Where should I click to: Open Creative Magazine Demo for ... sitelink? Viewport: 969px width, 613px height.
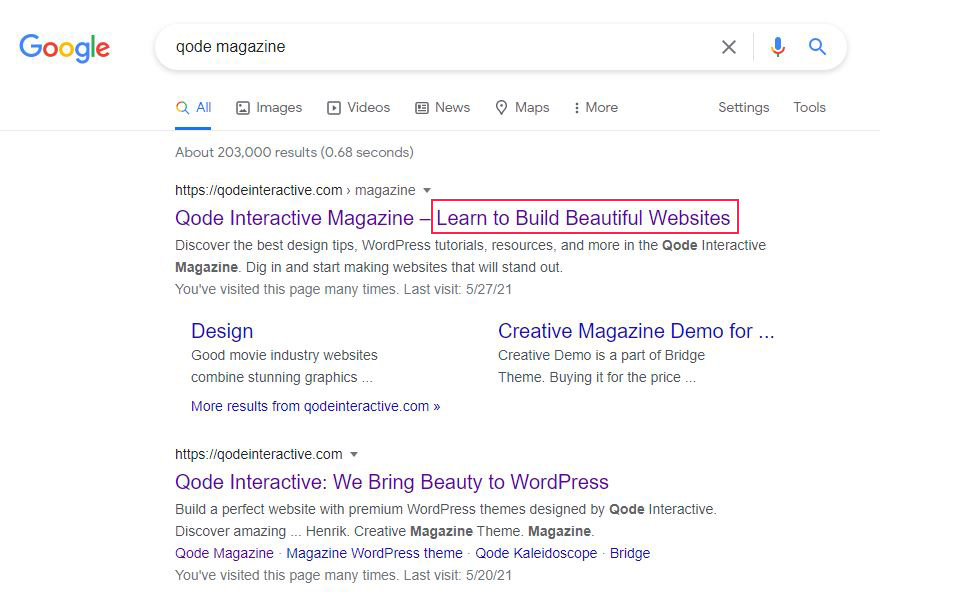coord(636,331)
